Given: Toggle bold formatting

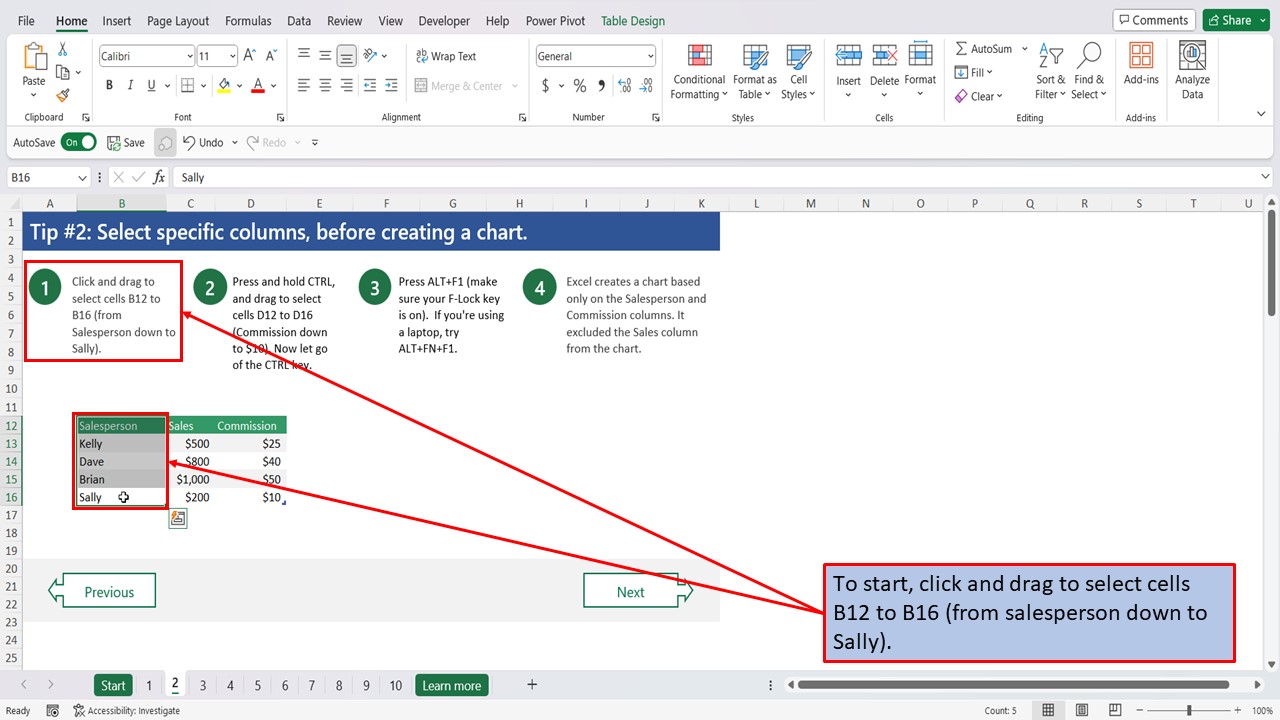Looking at the screenshot, I should [109, 85].
